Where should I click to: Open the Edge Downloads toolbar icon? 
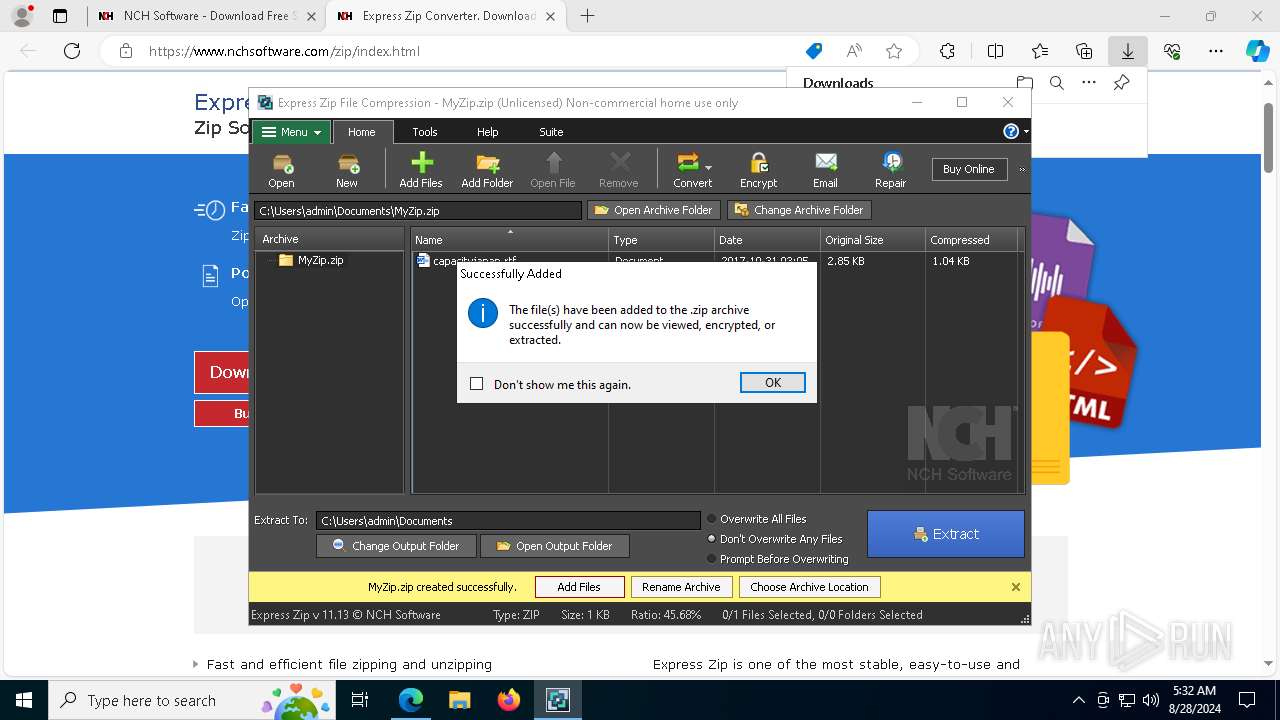(1128, 51)
